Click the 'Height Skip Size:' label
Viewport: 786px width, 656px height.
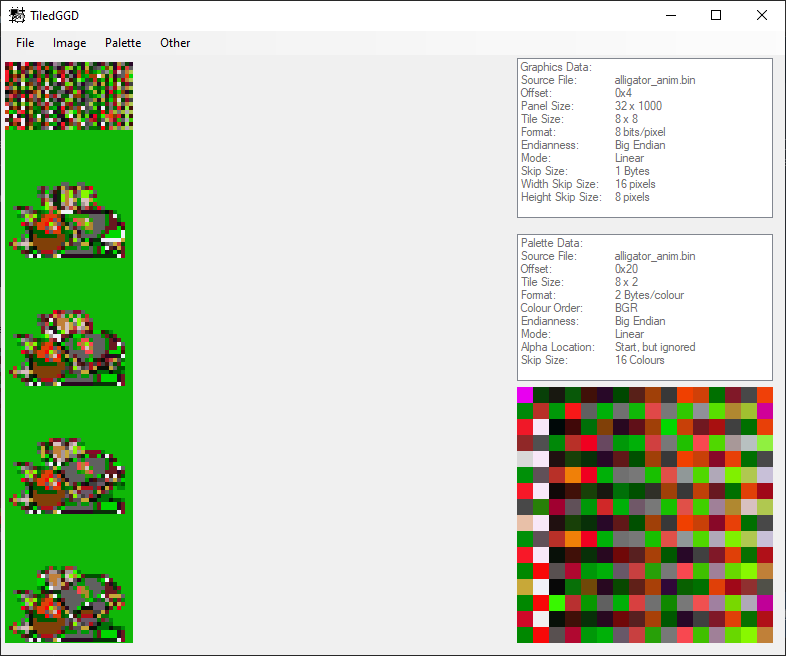[x=561, y=197]
